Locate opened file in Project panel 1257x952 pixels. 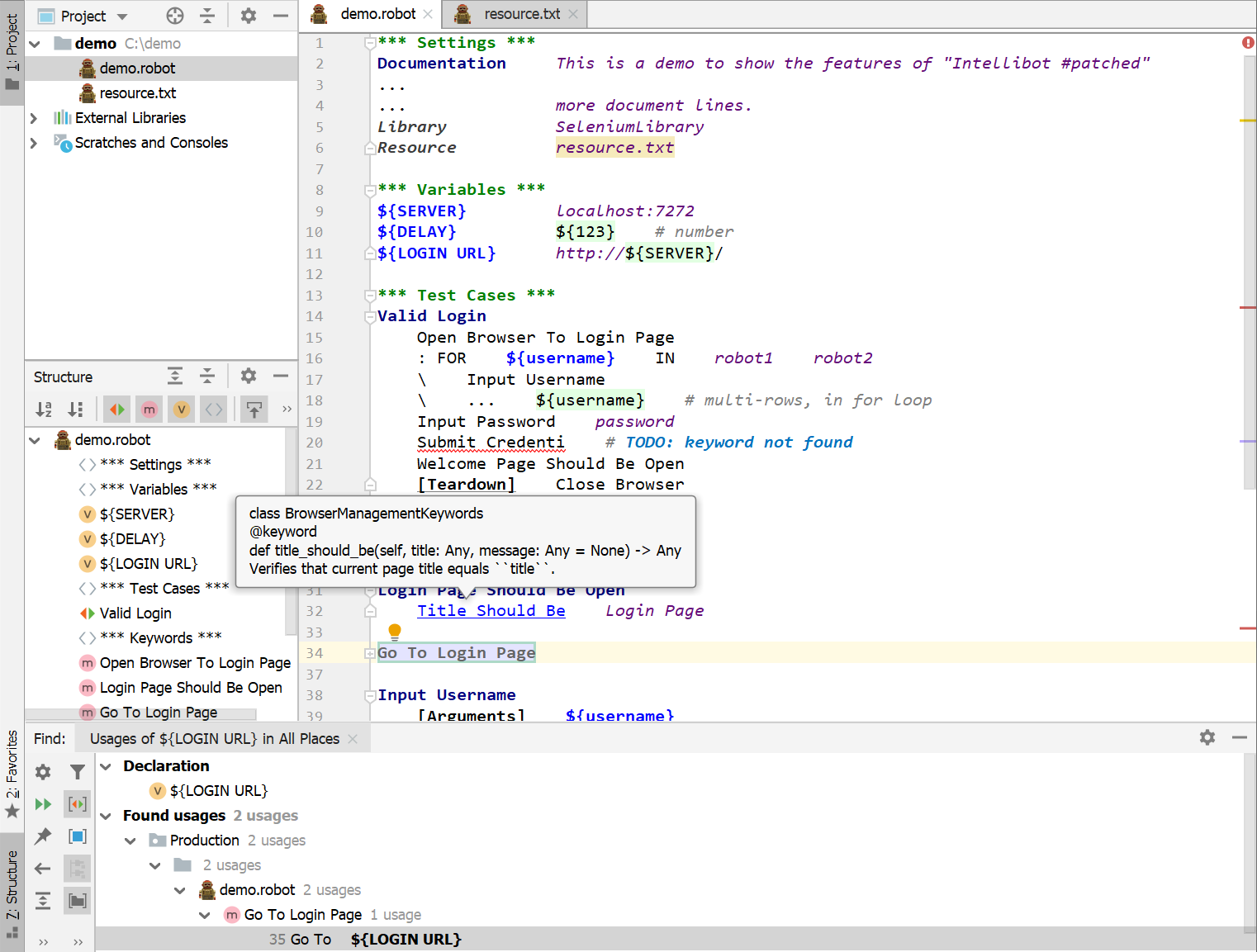[175, 16]
